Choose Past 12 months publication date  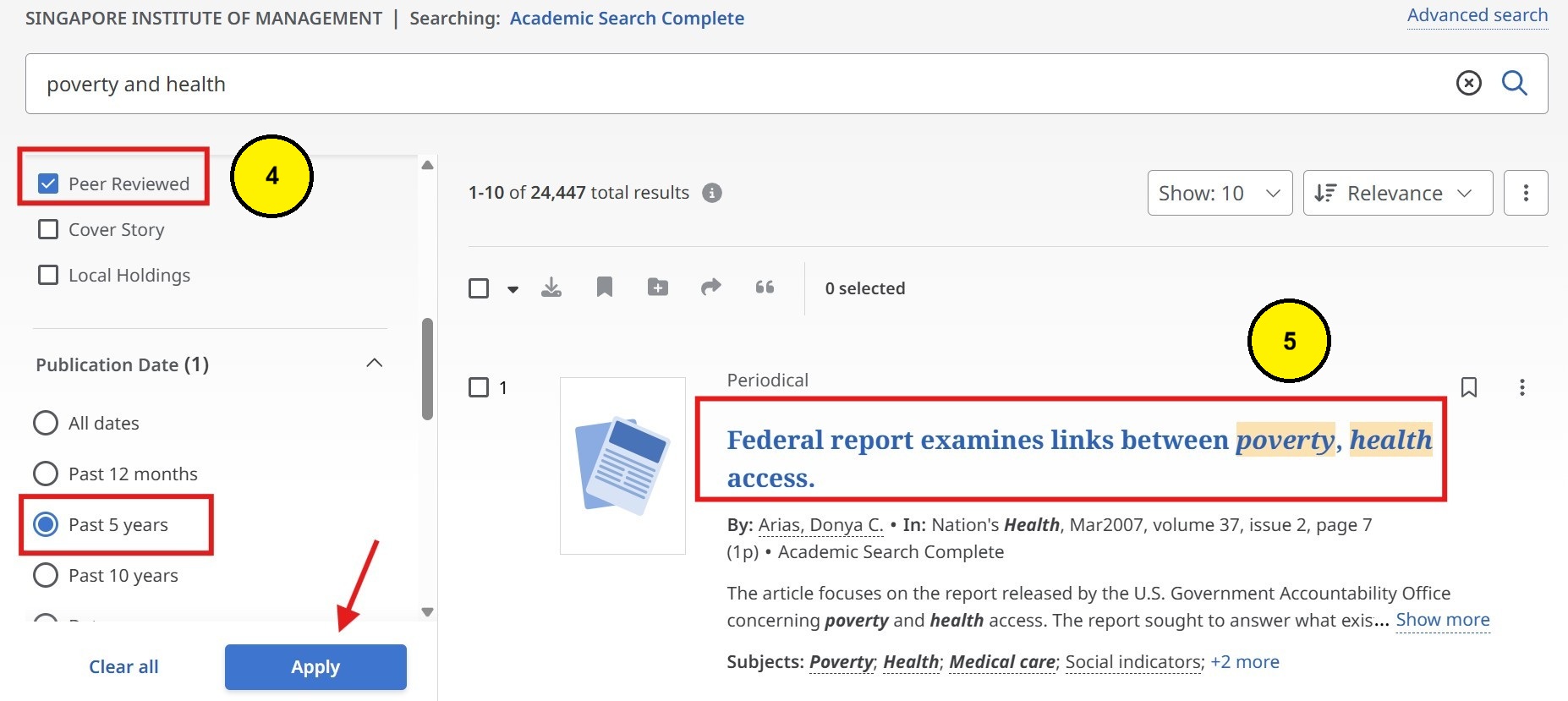tap(46, 474)
